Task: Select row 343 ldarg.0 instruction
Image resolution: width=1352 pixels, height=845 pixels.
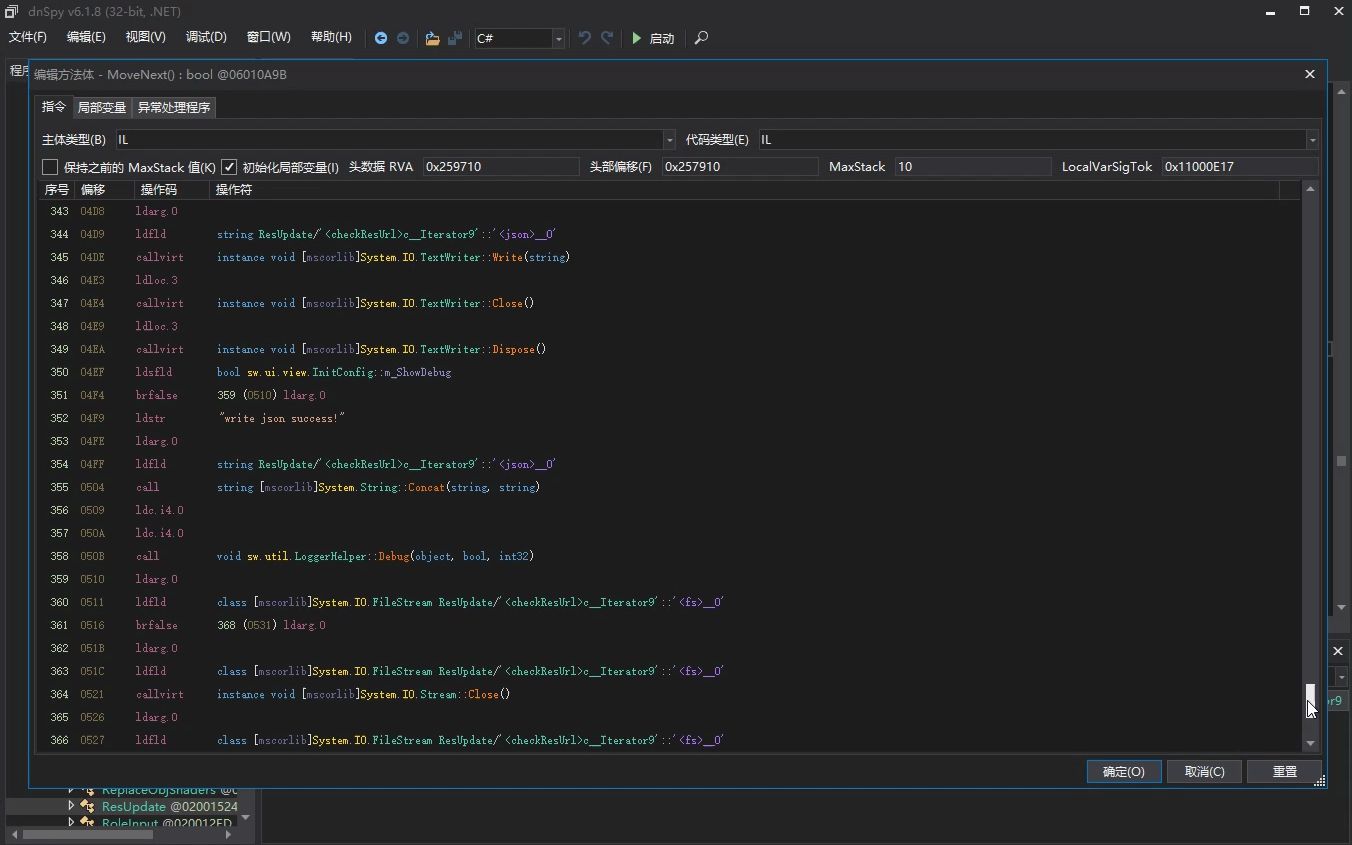Action: 670,211
